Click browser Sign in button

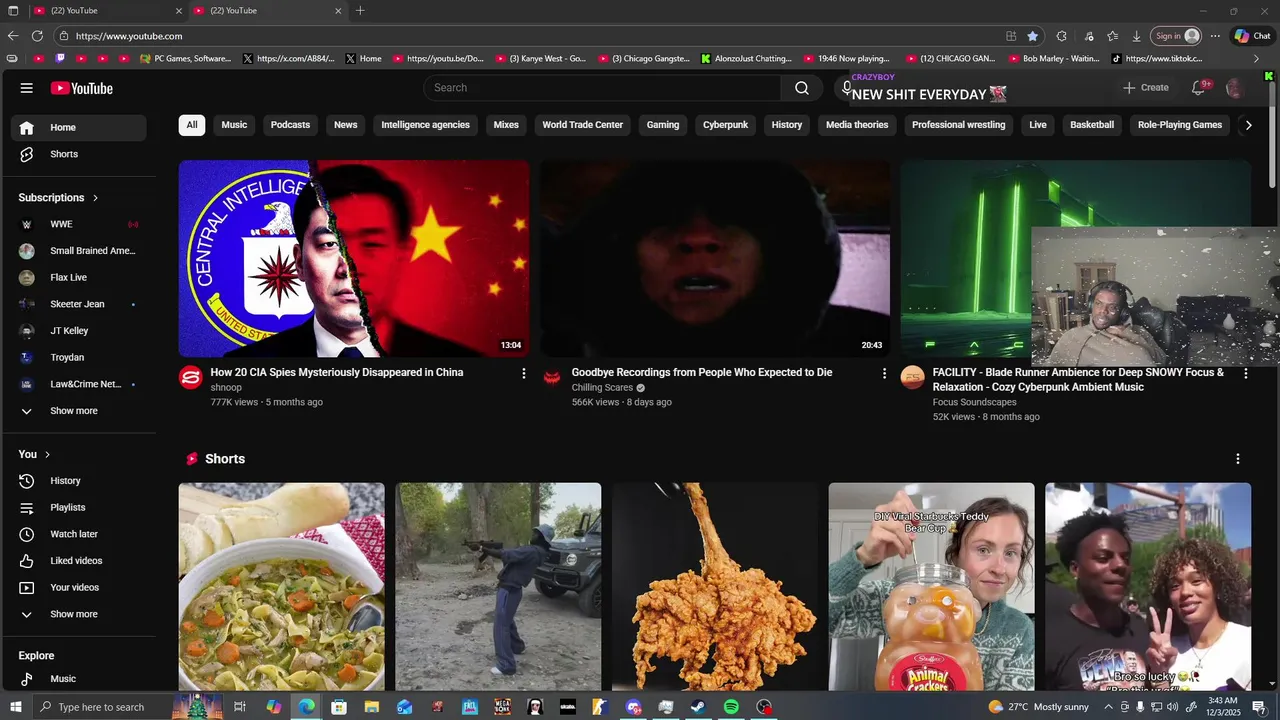[1175, 36]
